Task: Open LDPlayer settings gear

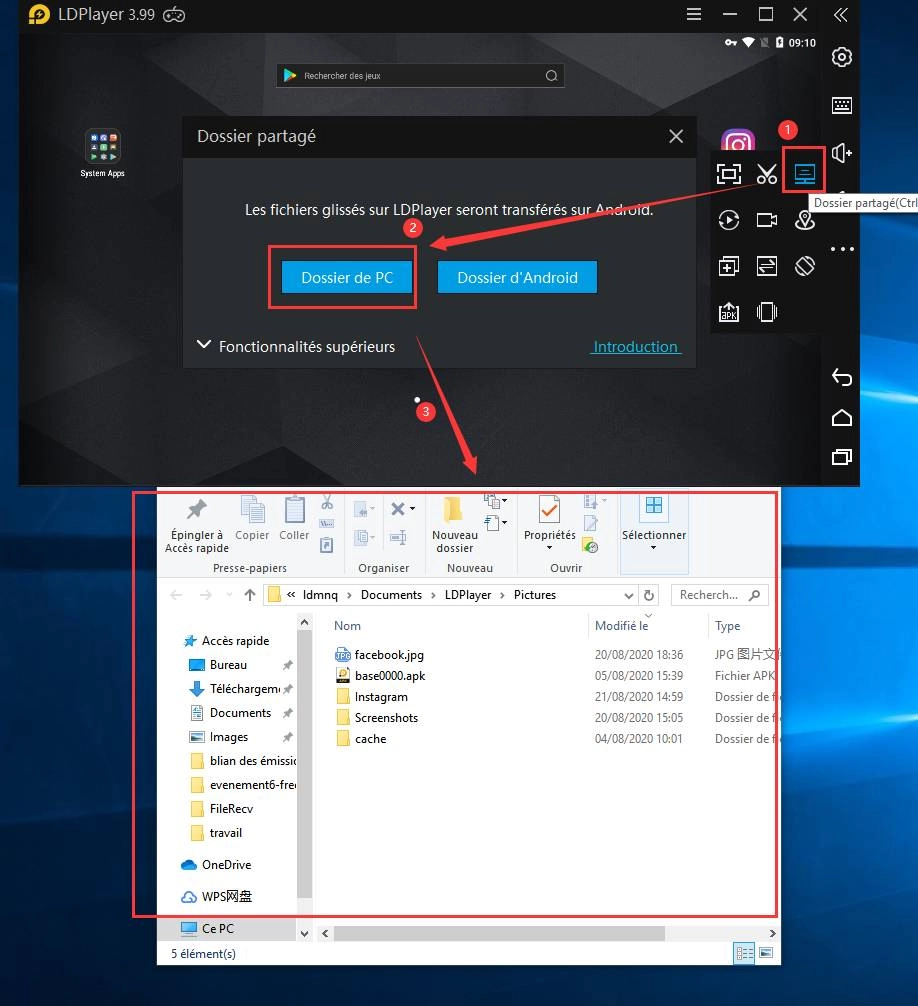Action: pos(841,57)
